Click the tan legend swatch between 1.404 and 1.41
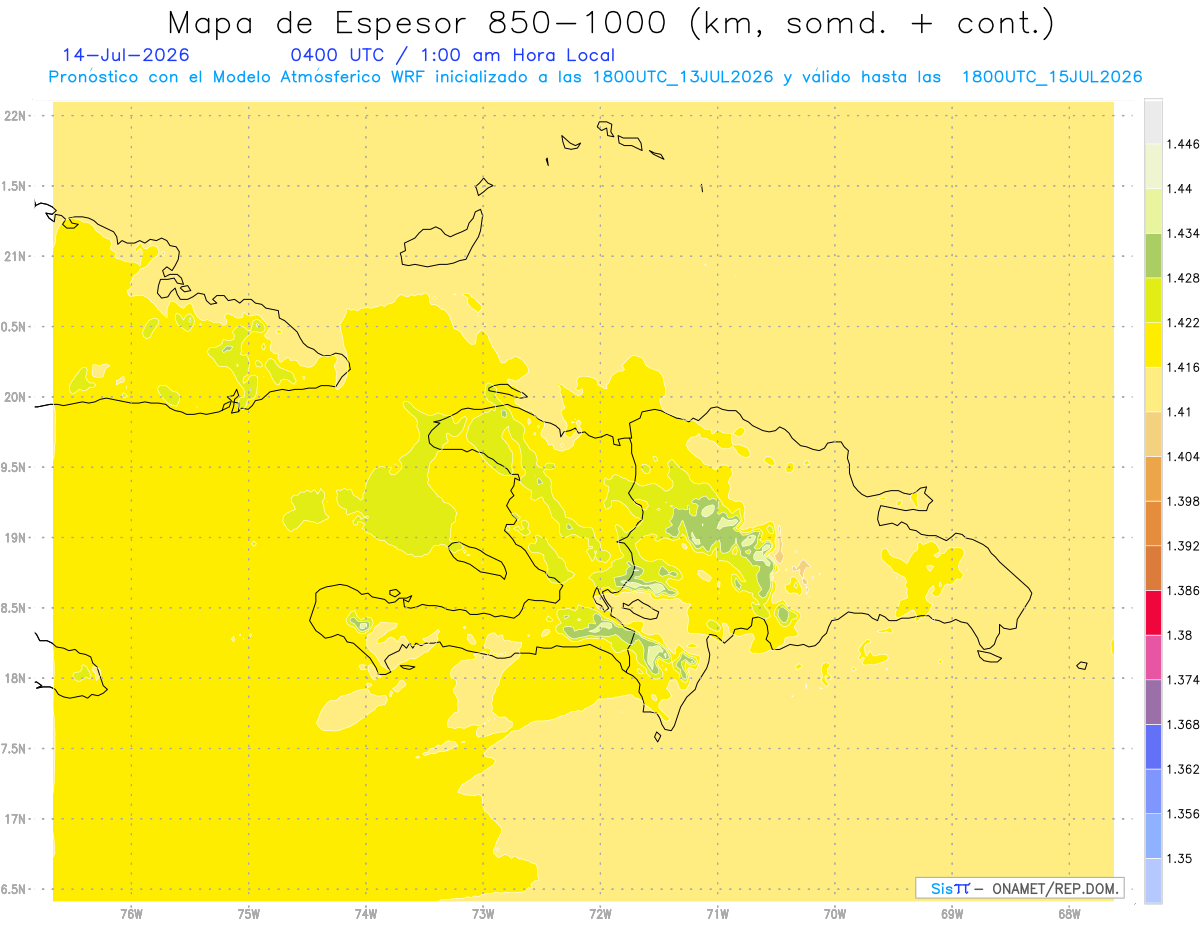The image size is (1200, 927). [x=1153, y=434]
